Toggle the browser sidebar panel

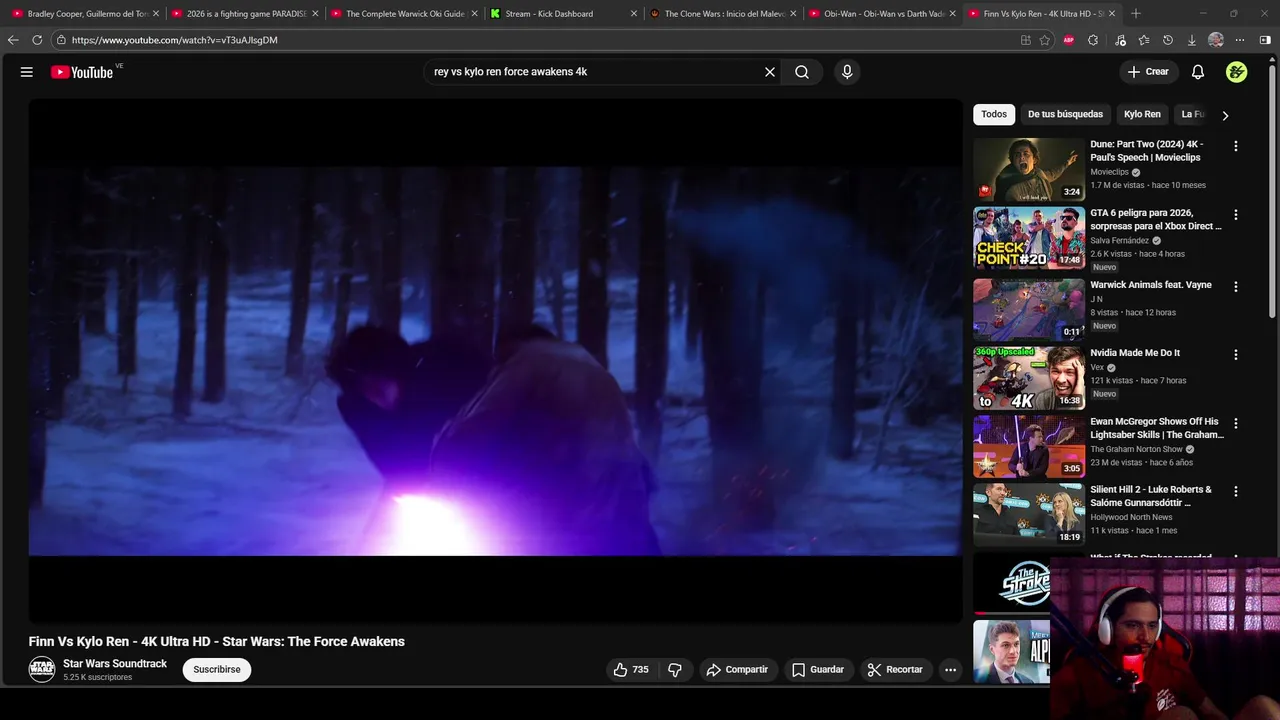coord(1266,40)
